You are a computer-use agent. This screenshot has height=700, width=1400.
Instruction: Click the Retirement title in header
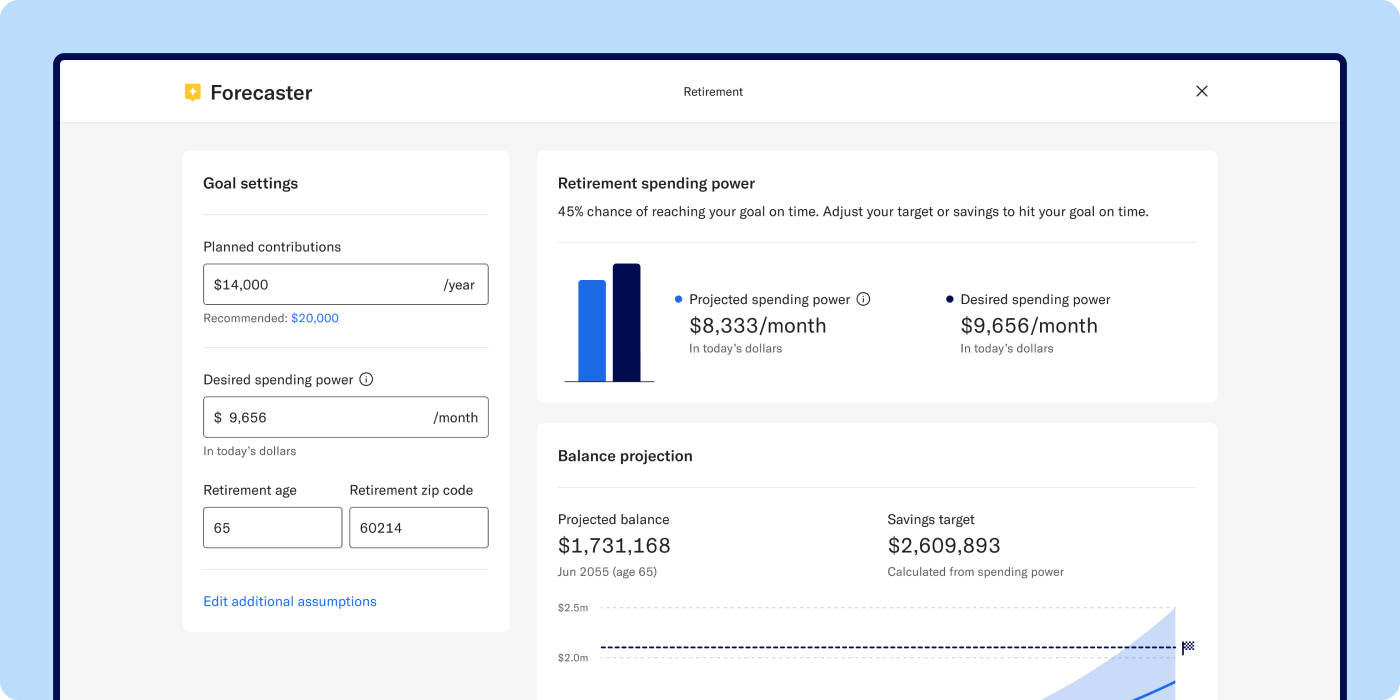(713, 92)
